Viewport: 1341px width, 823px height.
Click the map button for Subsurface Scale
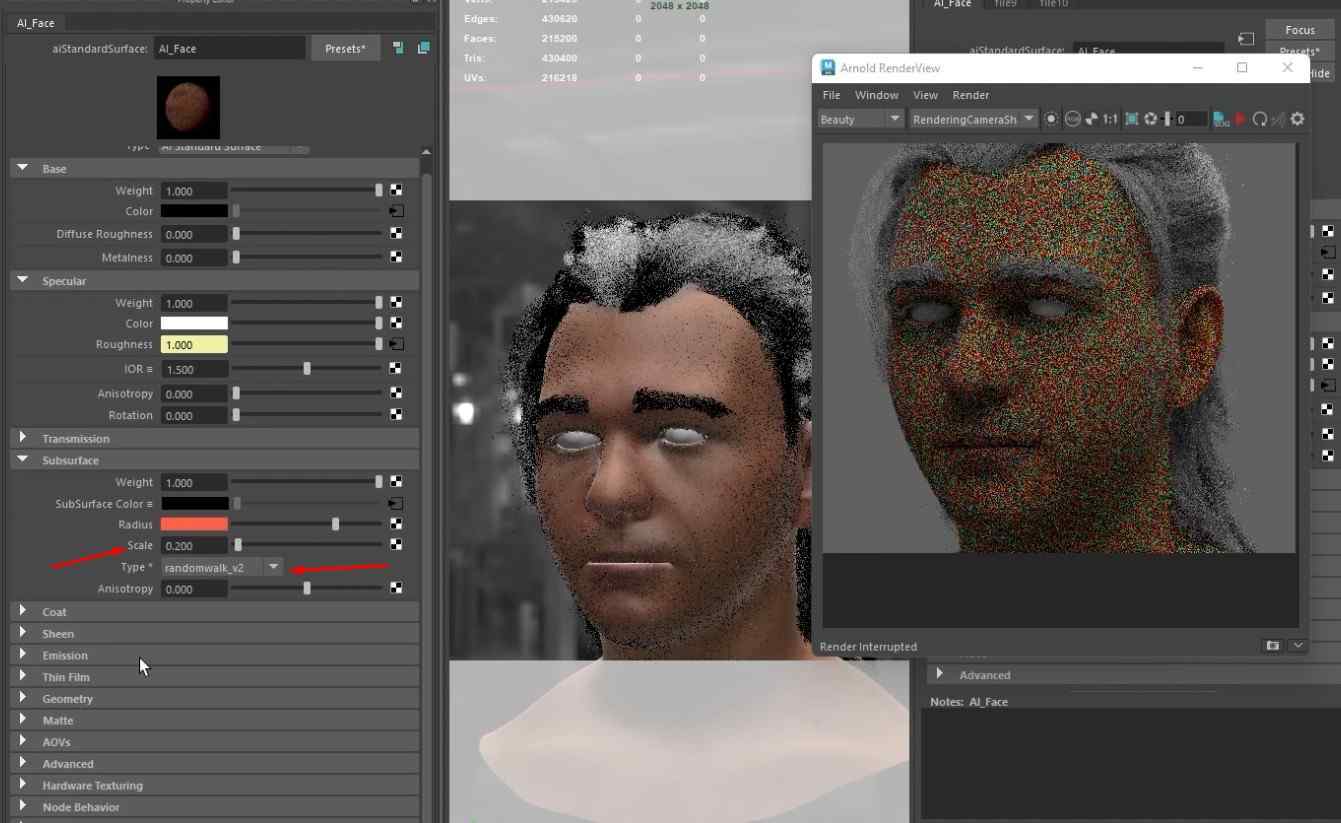coord(396,545)
